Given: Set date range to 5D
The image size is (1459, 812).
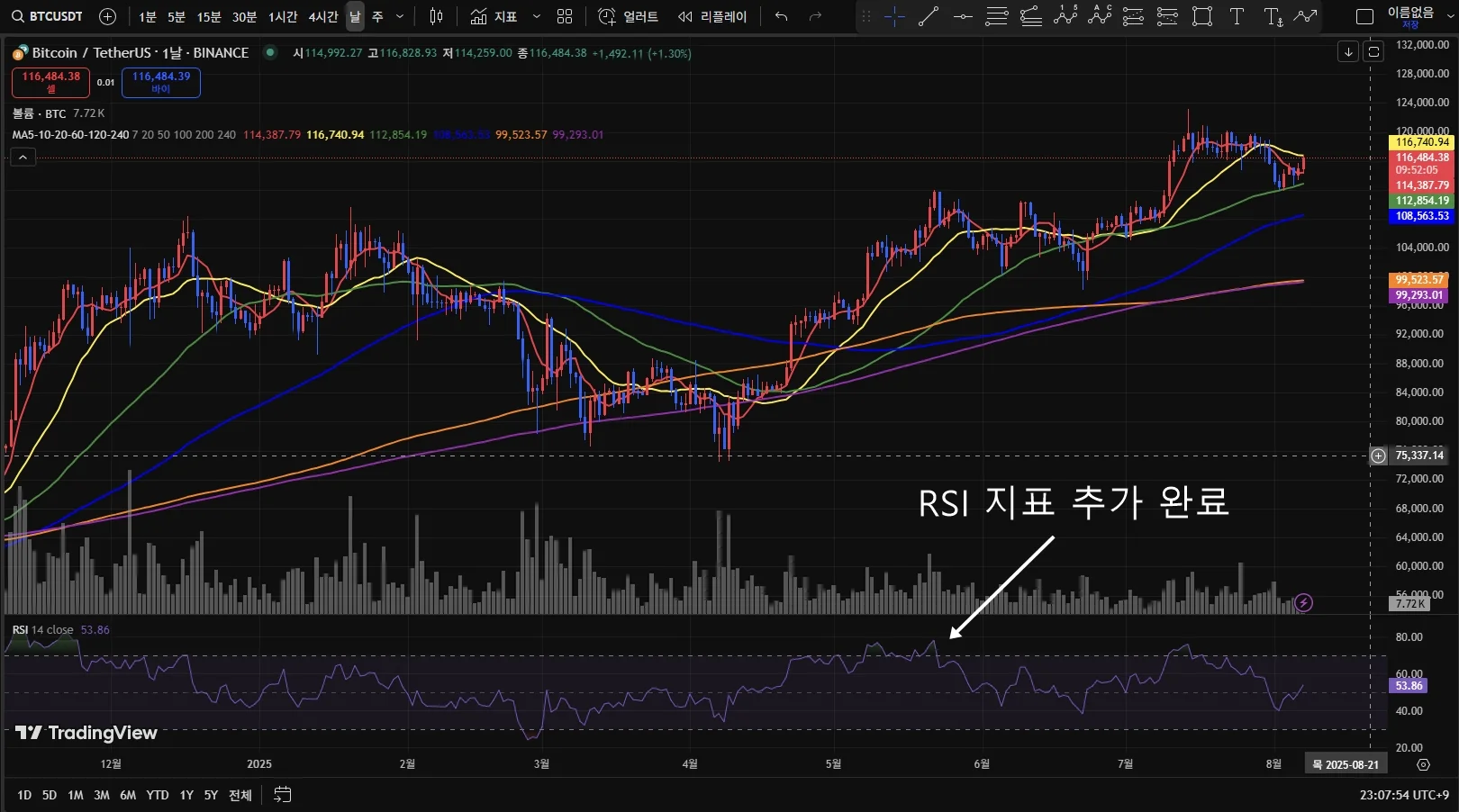Looking at the screenshot, I should (x=50, y=795).
